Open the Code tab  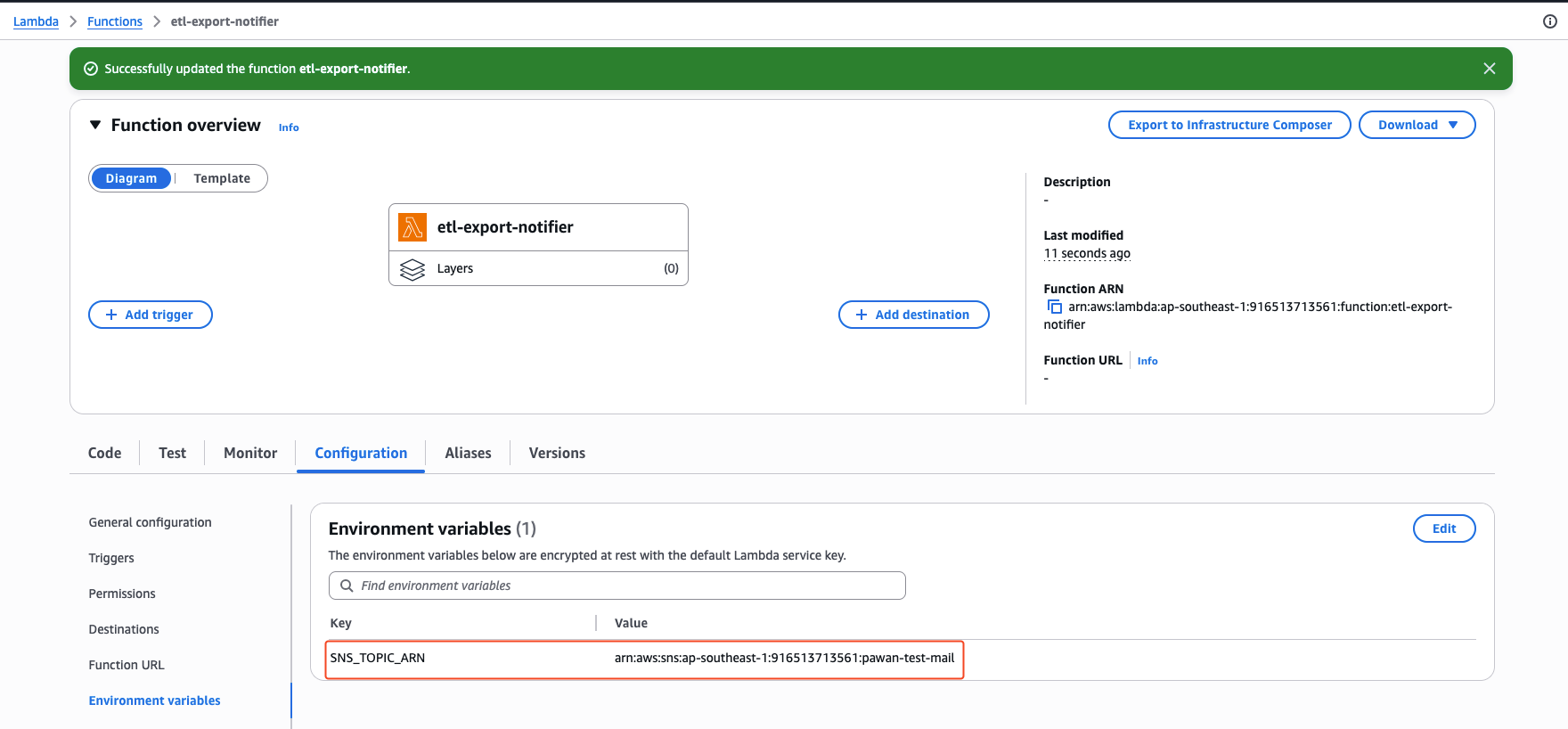pos(104,453)
